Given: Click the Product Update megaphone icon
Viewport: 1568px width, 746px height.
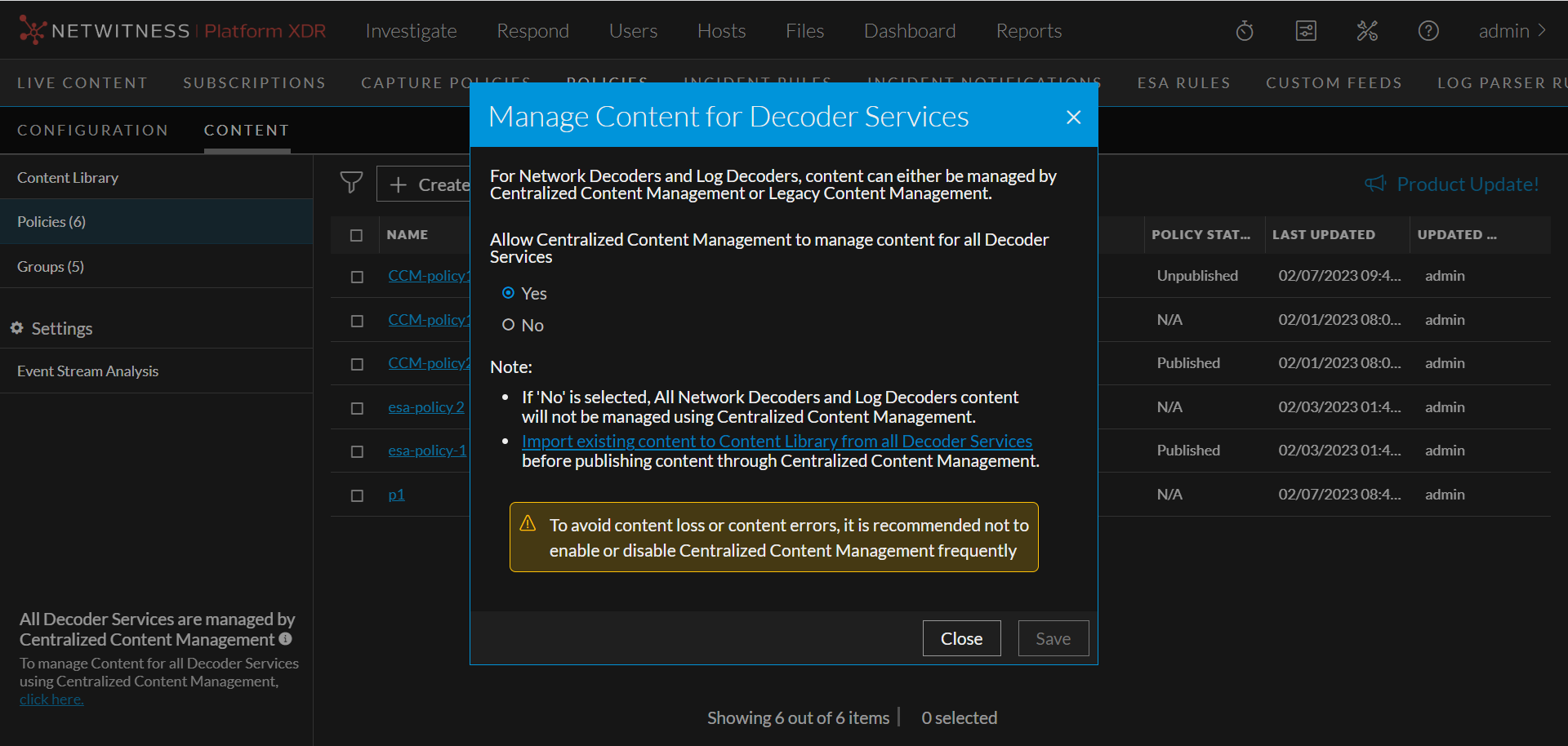Looking at the screenshot, I should [1377, 184].
